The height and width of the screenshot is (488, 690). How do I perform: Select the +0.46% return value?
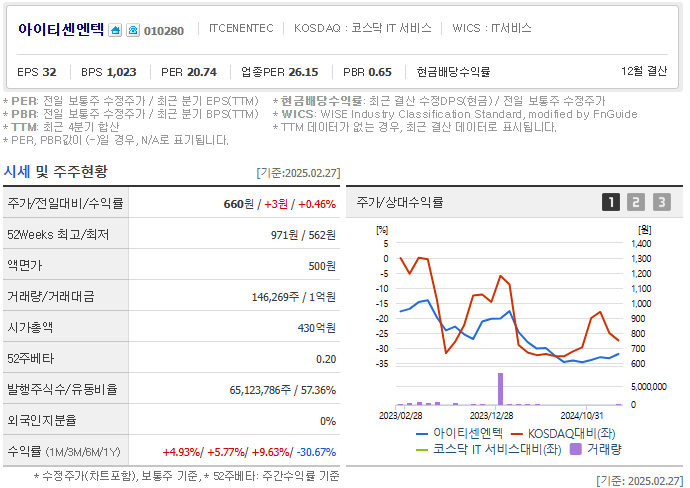tap(317, 204)
